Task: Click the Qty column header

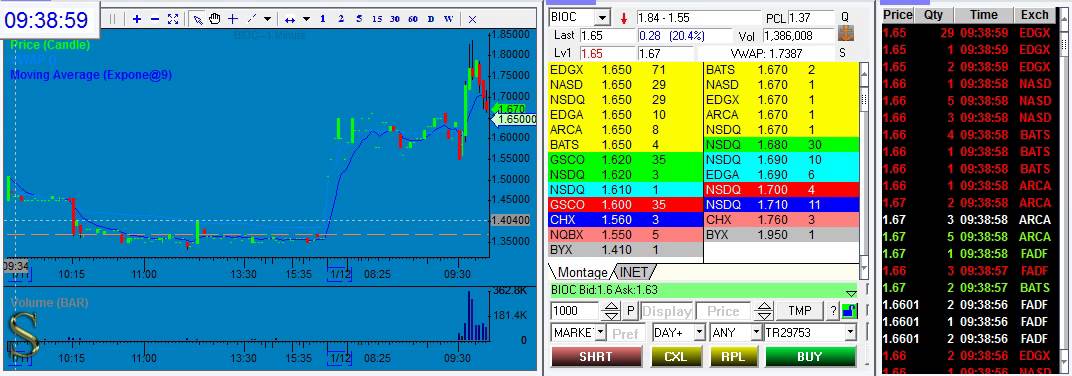Action: coord(933,14)
